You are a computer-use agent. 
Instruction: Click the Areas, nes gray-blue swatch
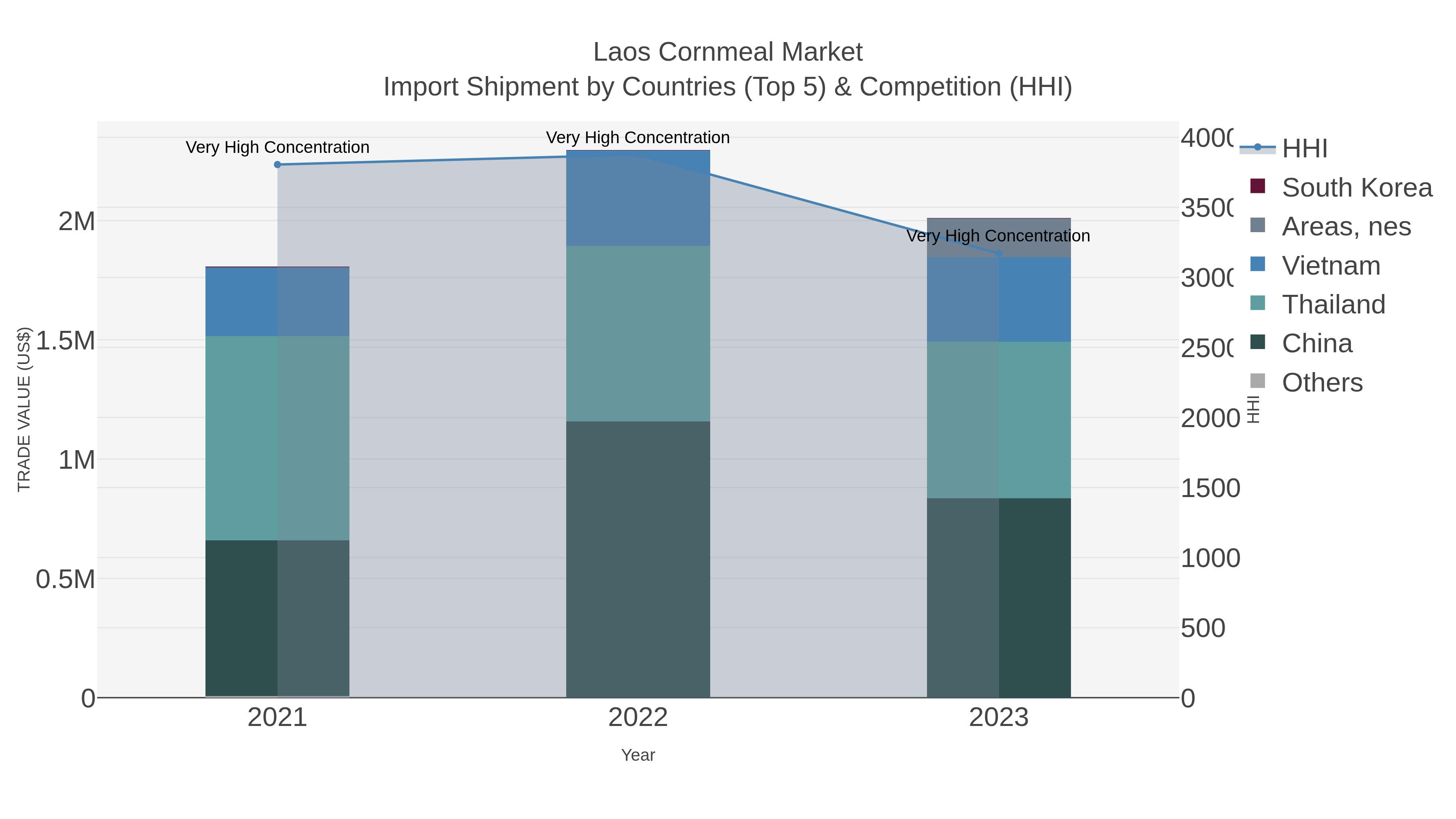point(1257,225)
